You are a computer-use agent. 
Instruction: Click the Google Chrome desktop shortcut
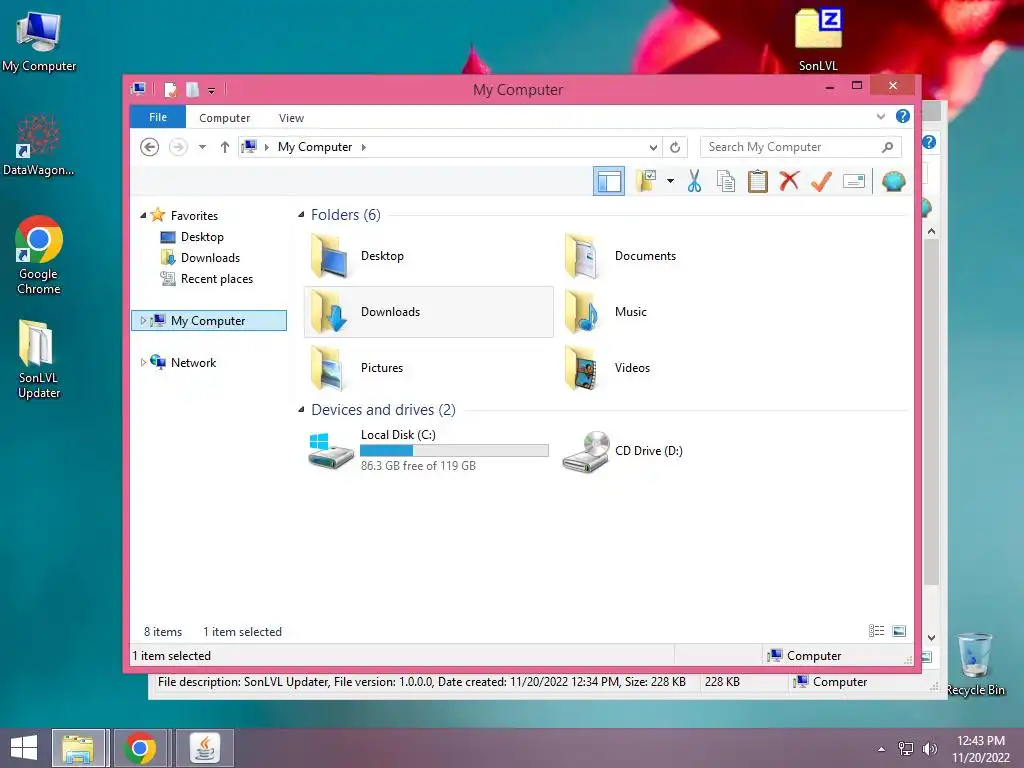pyautogui.click(x=39, y=255)
